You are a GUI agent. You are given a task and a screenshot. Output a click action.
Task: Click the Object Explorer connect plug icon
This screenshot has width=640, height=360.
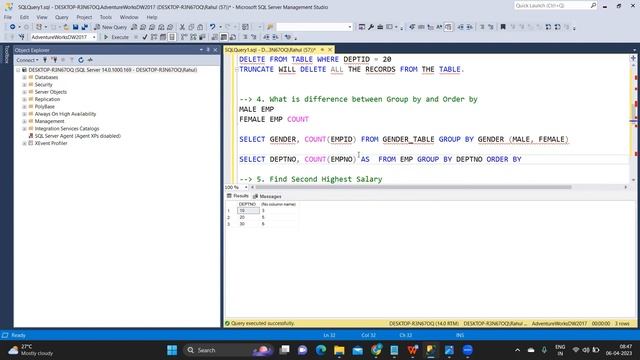point(45,60)
